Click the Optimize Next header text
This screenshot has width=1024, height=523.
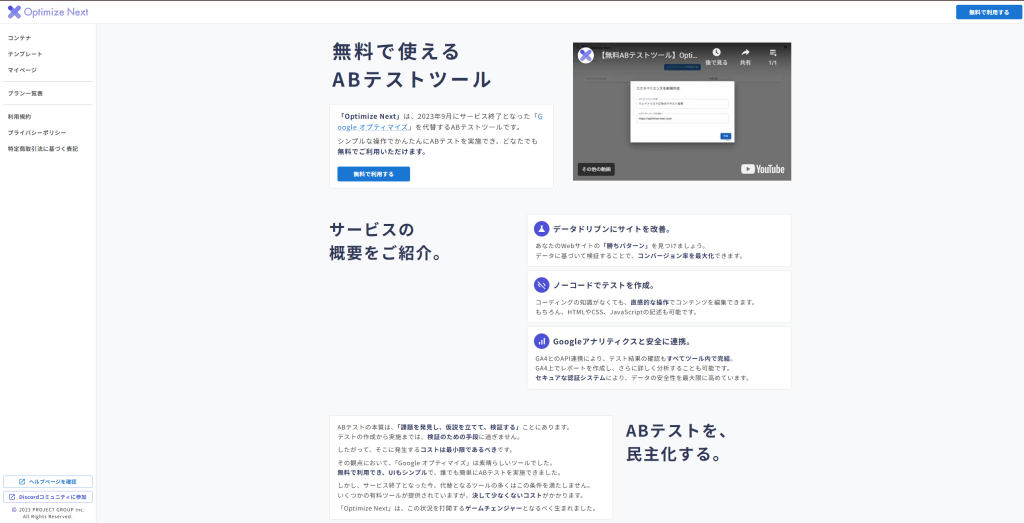point(56,12)
